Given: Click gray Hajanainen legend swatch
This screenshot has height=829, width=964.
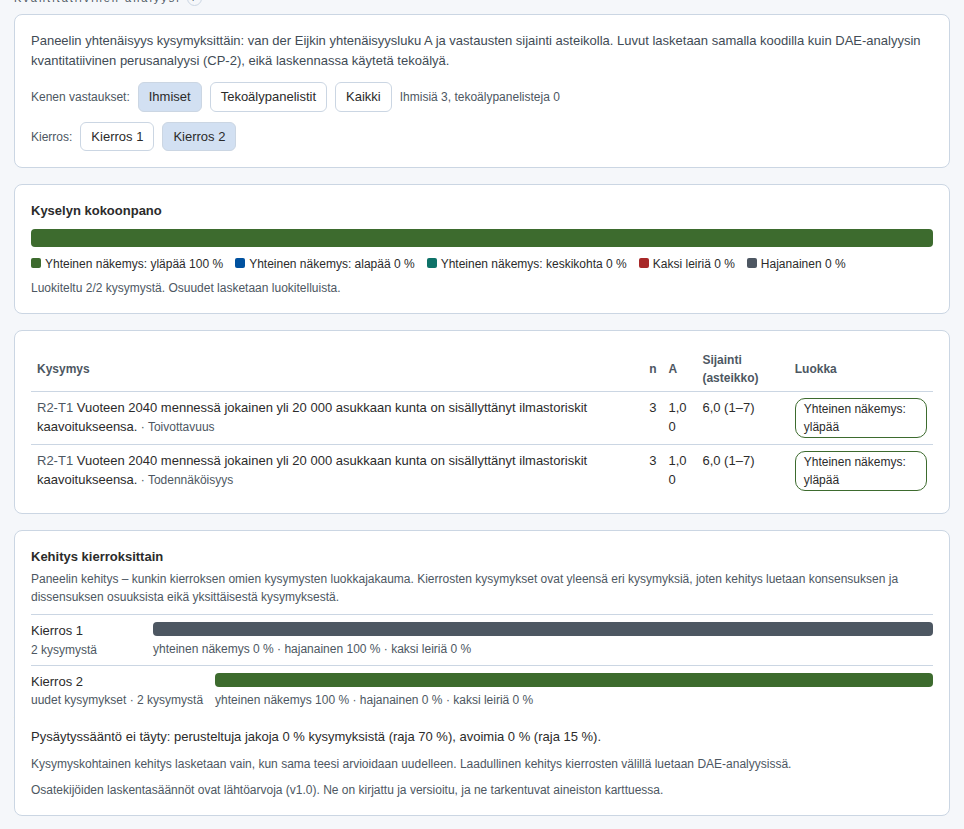Looking at the screenshot, I should pos(751,263).
